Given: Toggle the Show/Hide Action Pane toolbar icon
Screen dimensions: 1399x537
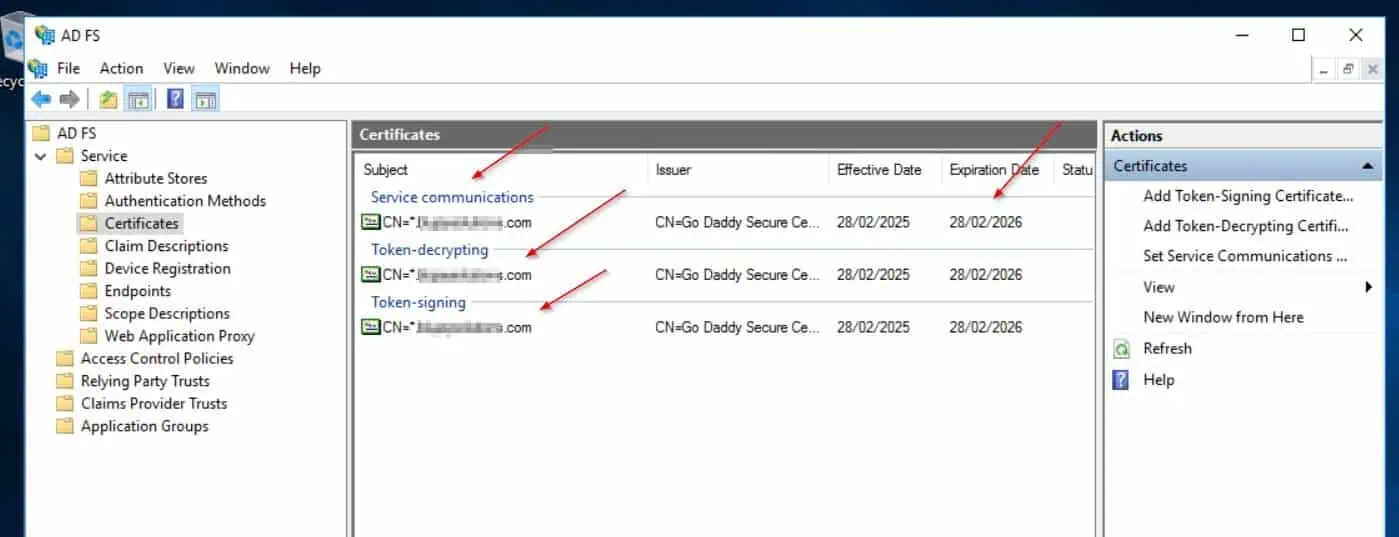Looking at the screenshot, I should pyautogui.click(x=205, y=99).
